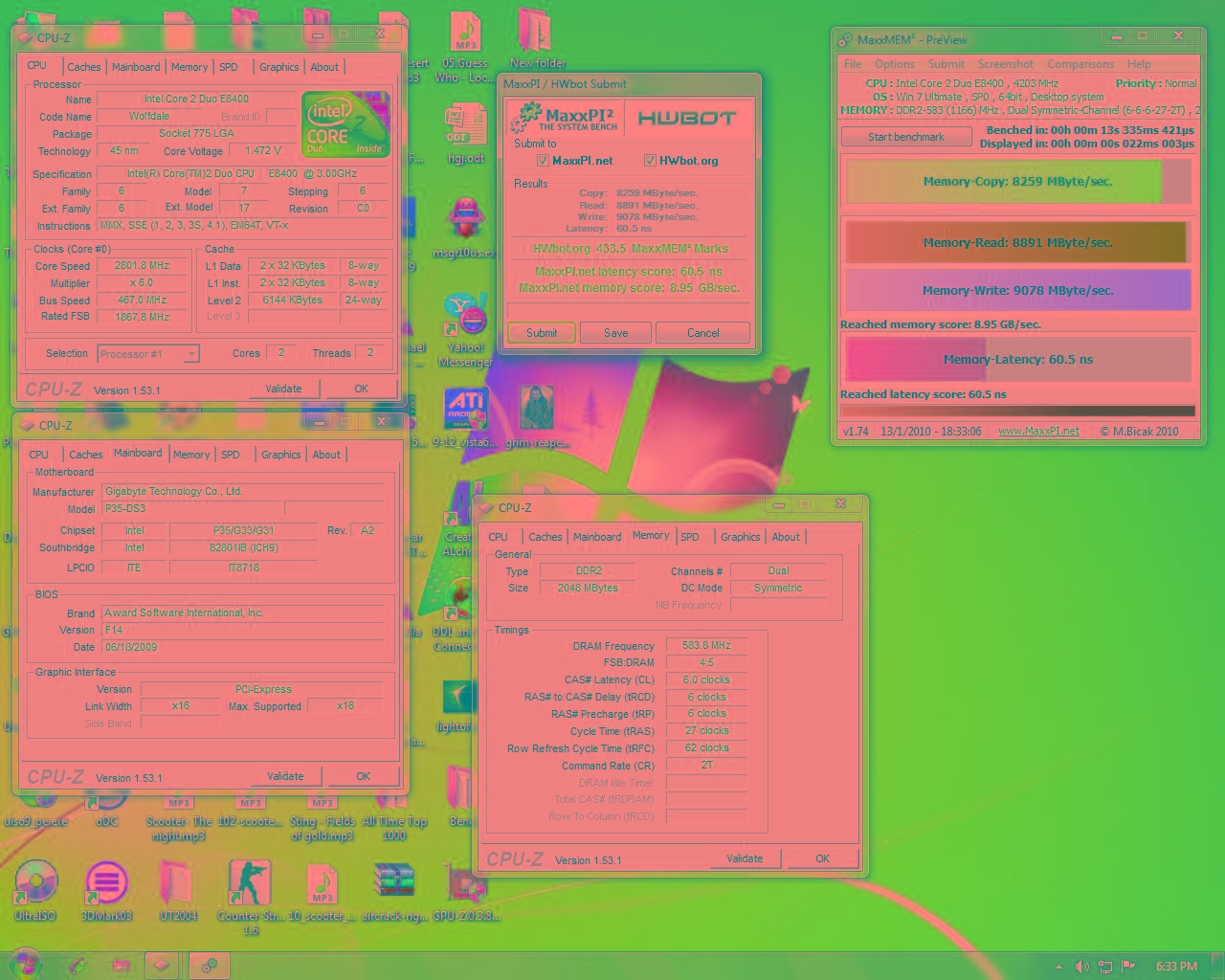
Task: Click Save in MaxxPI HWbot dialog
Action: click(x=616, y=333)
